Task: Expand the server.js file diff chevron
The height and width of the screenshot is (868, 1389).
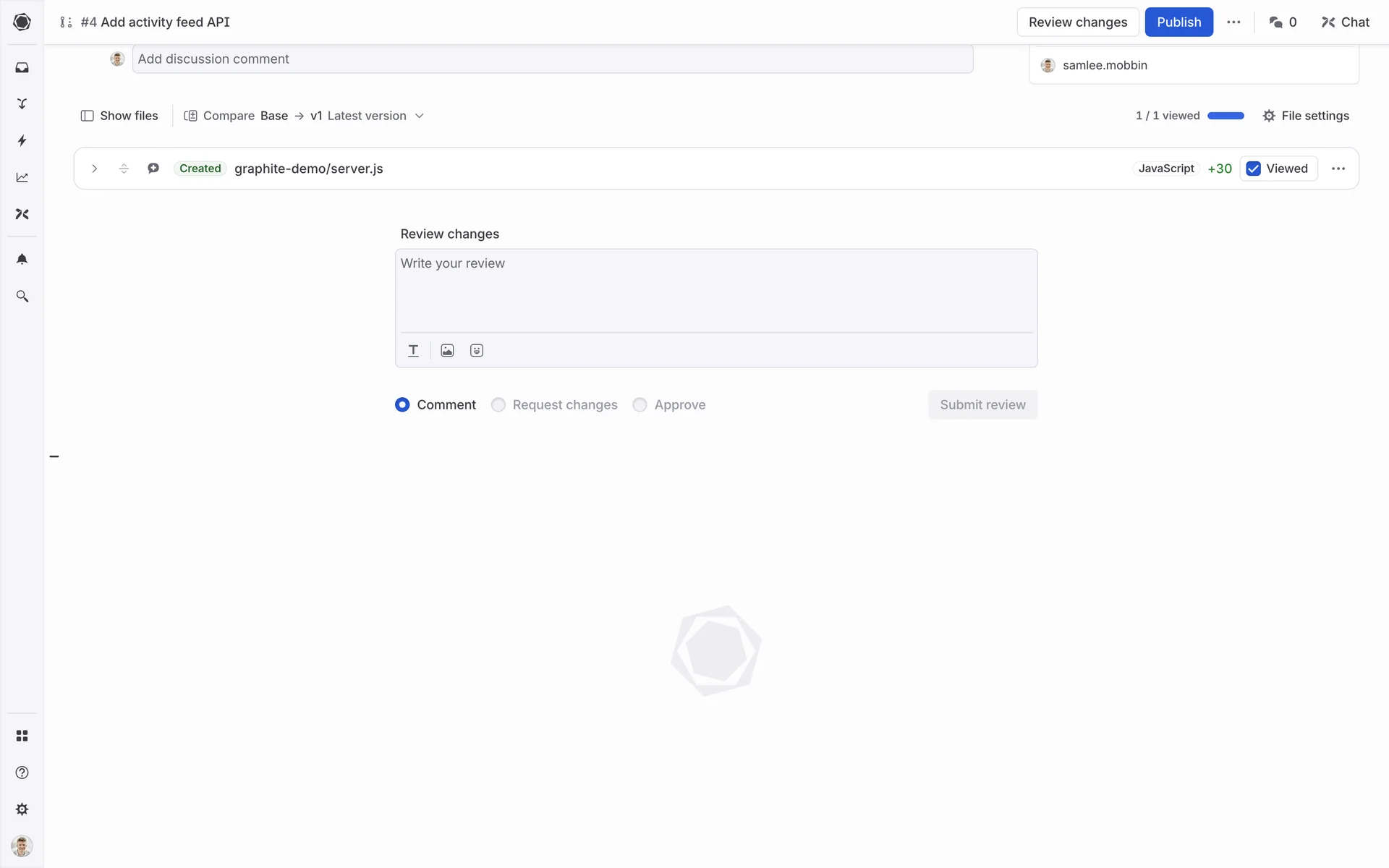Action: coord(94,169)
